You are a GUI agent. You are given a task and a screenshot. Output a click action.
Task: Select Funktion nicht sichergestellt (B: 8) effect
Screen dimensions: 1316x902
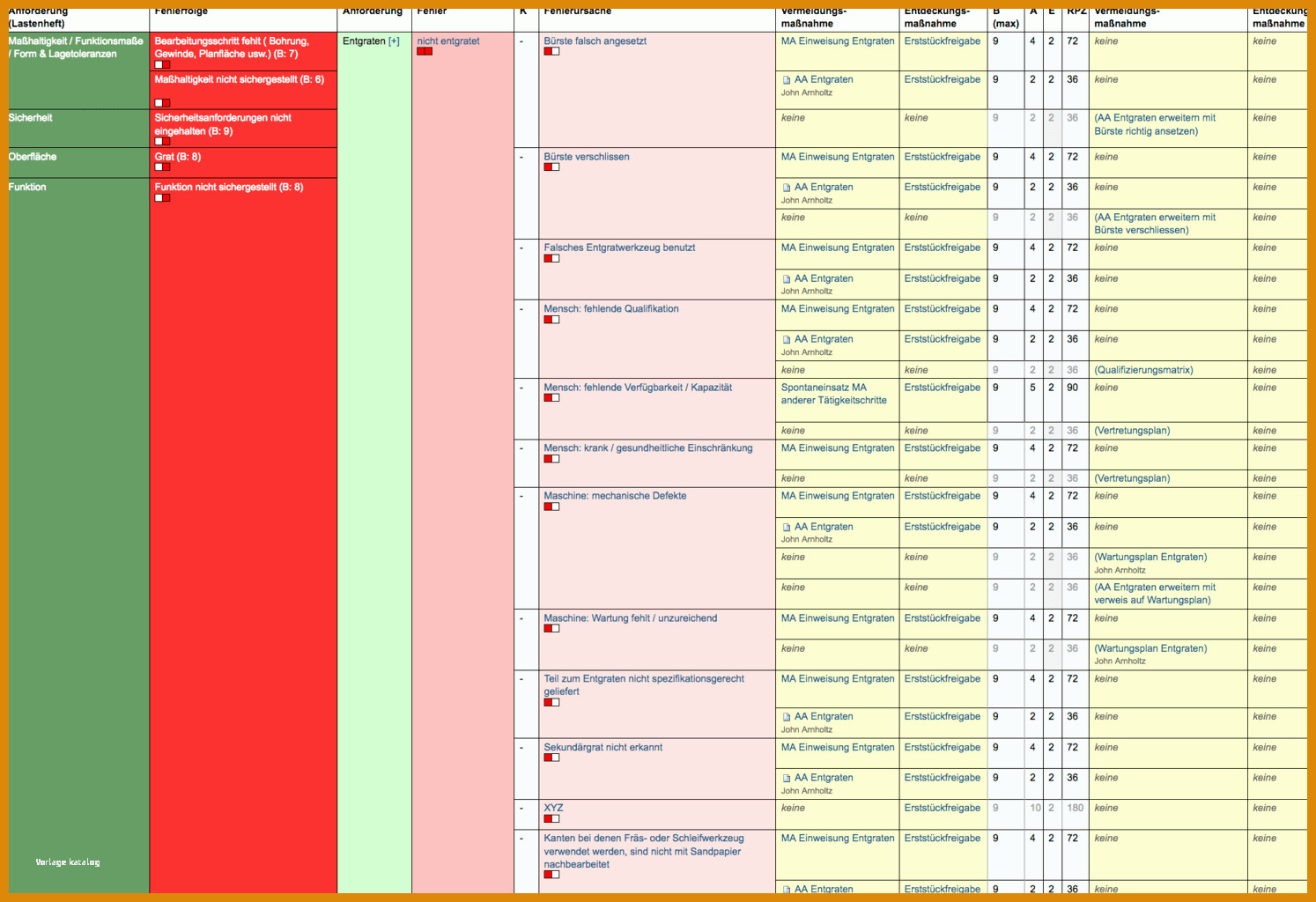pyautogui.click(x=243, y=536)
